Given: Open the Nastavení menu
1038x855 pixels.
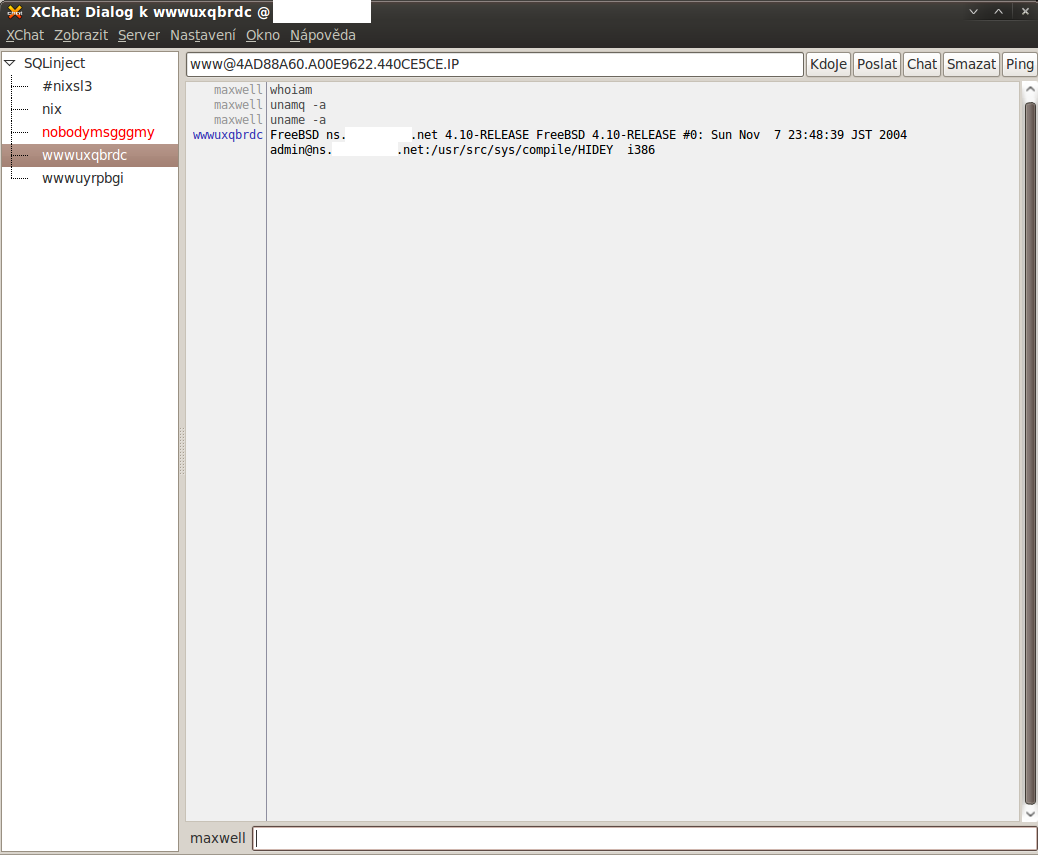Looking at the screenshot, I should [x=203, y=35].
